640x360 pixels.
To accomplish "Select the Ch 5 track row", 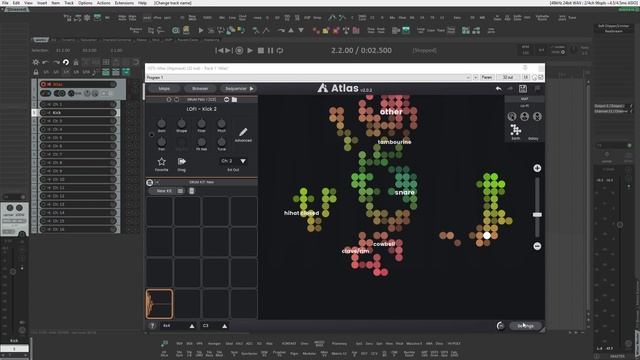I will [x=78, y=138].
